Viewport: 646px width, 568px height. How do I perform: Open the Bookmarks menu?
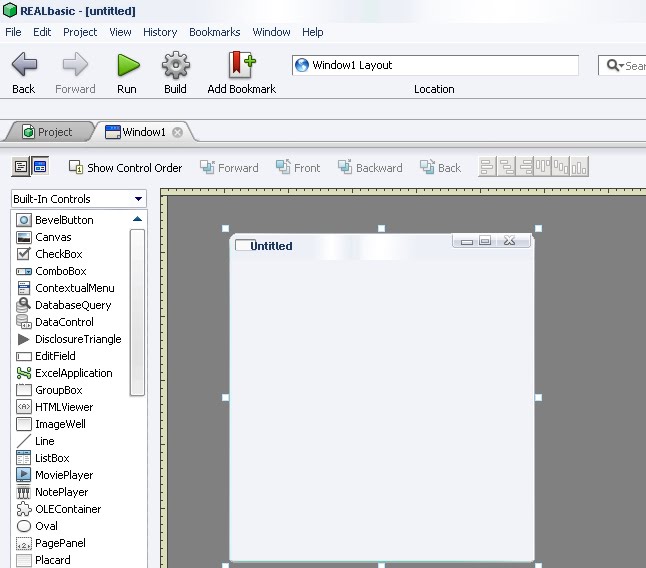click(x=215, y=32)
